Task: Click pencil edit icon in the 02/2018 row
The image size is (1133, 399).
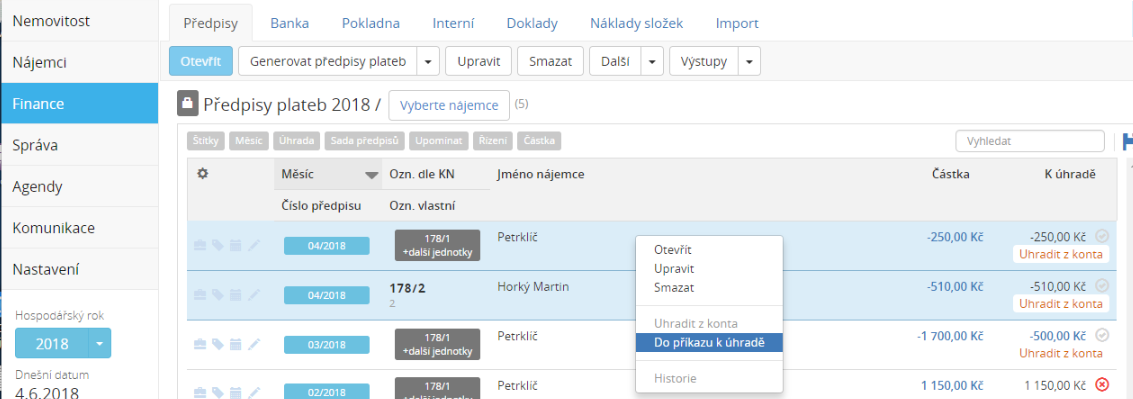Action: tap(253, 392)
